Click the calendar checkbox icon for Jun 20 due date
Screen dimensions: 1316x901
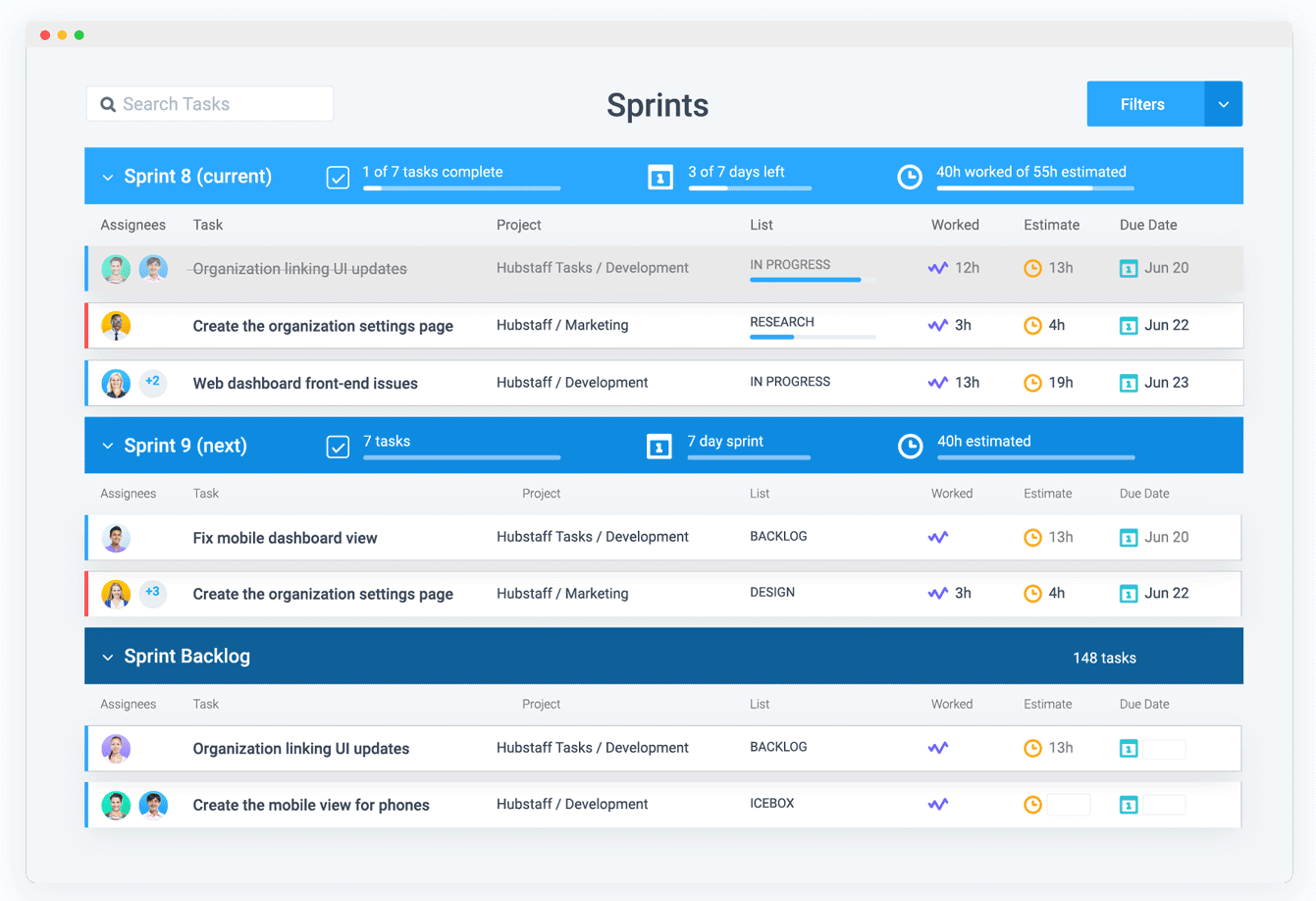[x=1129, y=268]
